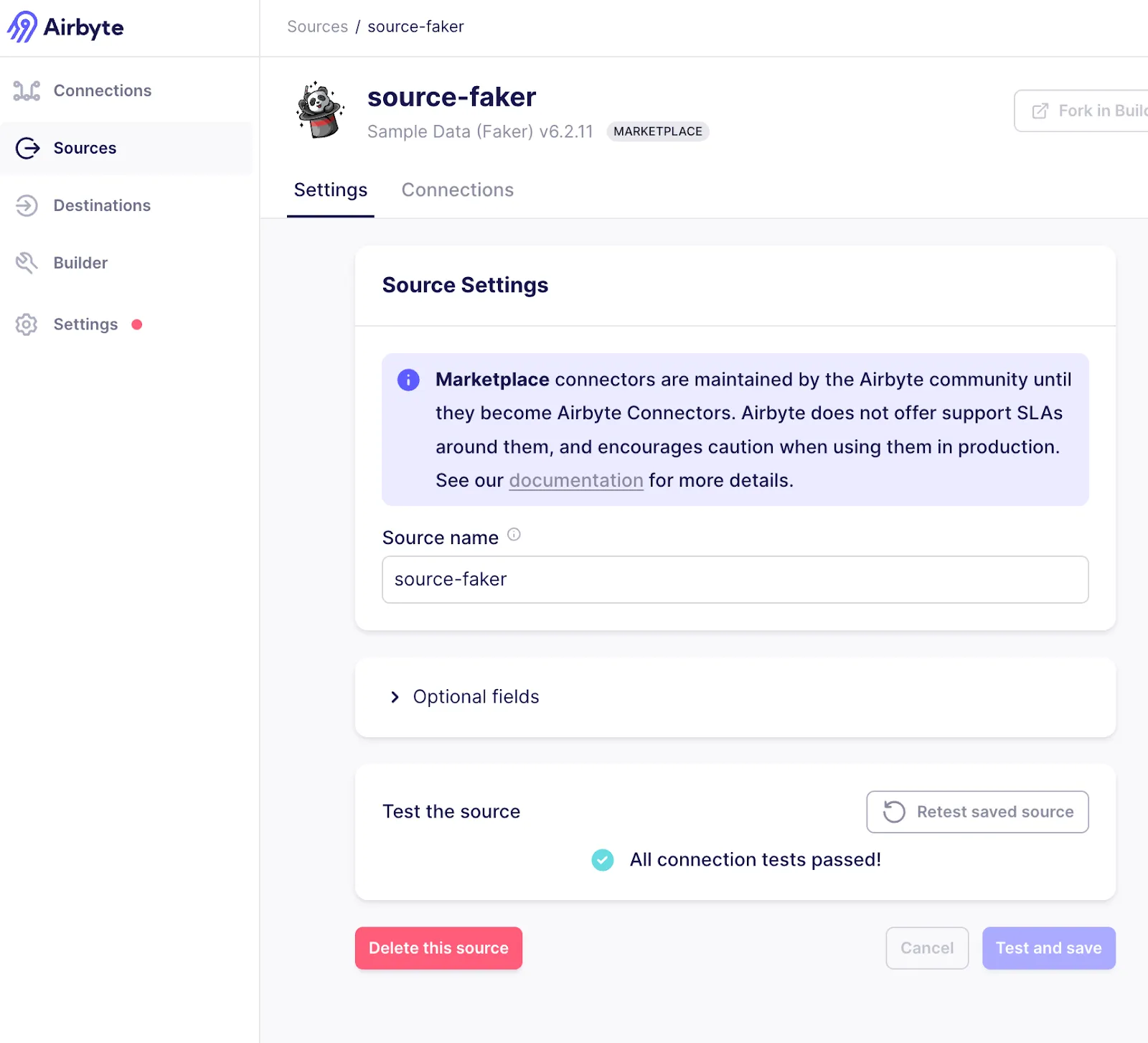Screen dimensions: 1148x1043
Task: Click the MARKETPLACE badge
Action: tap(658, 131)
